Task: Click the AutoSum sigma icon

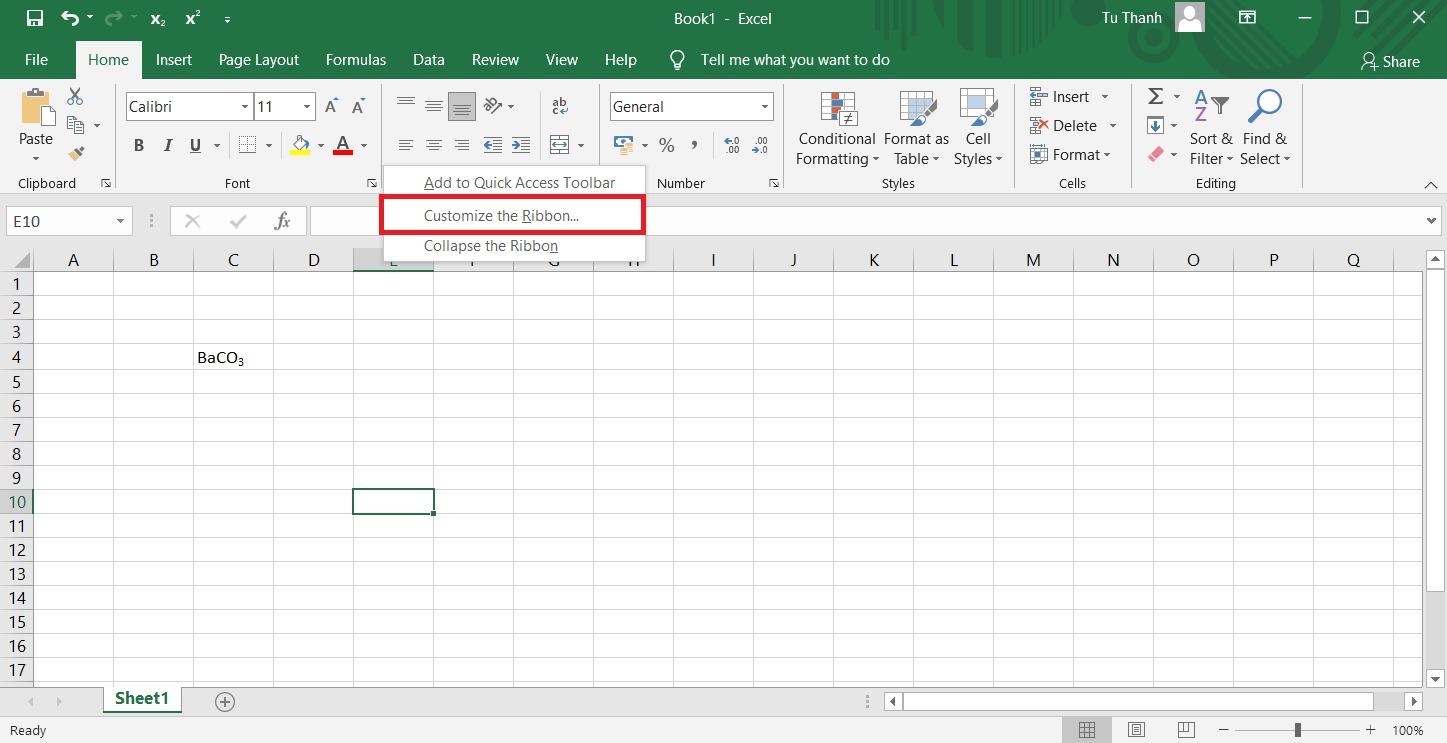Action: 1155,97
